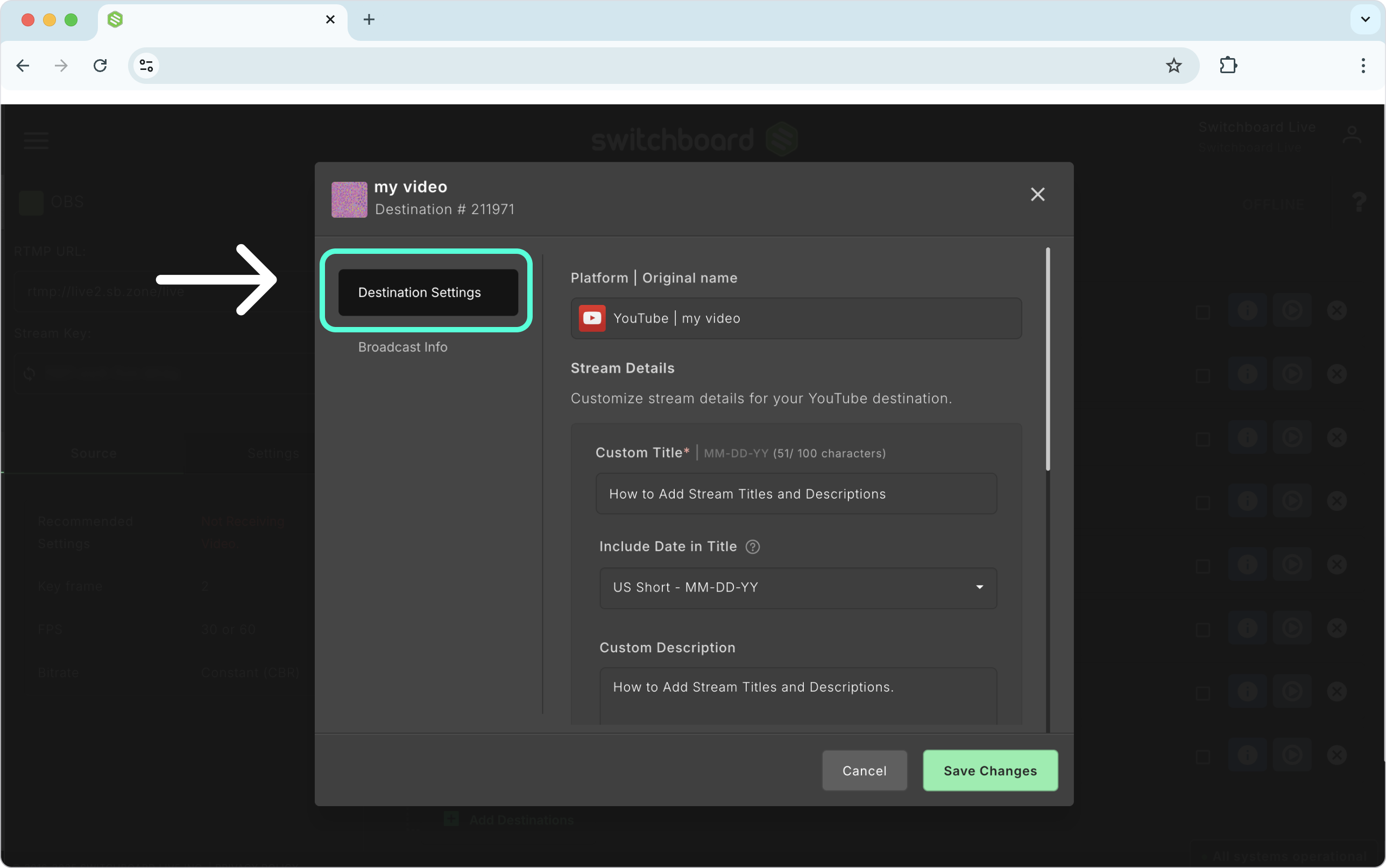Click the YouTube platform icon
The height and width of the screenshot is (868, 1386).
pyautogui.click(x=592, y=318)
